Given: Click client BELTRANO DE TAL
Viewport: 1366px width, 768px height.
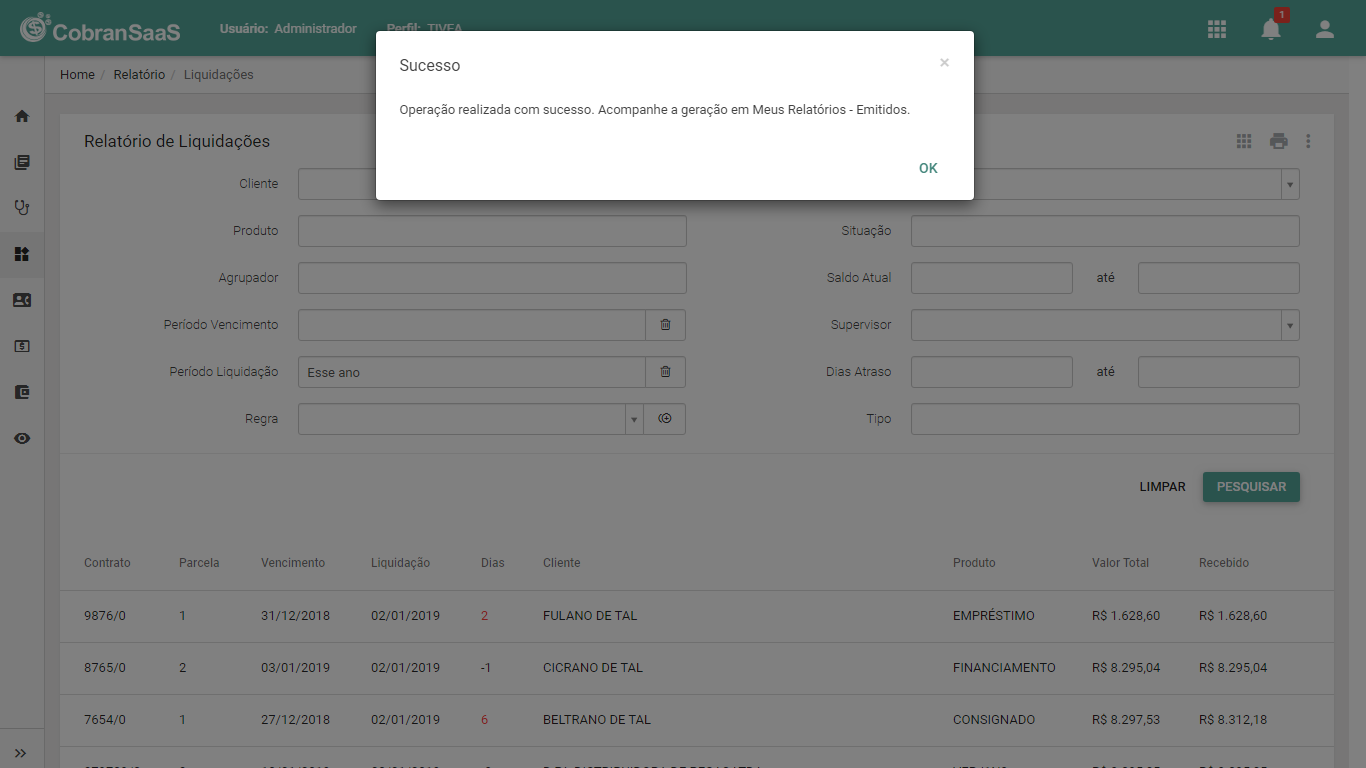Looking at the screenshot, I should [x=597, y=720].
